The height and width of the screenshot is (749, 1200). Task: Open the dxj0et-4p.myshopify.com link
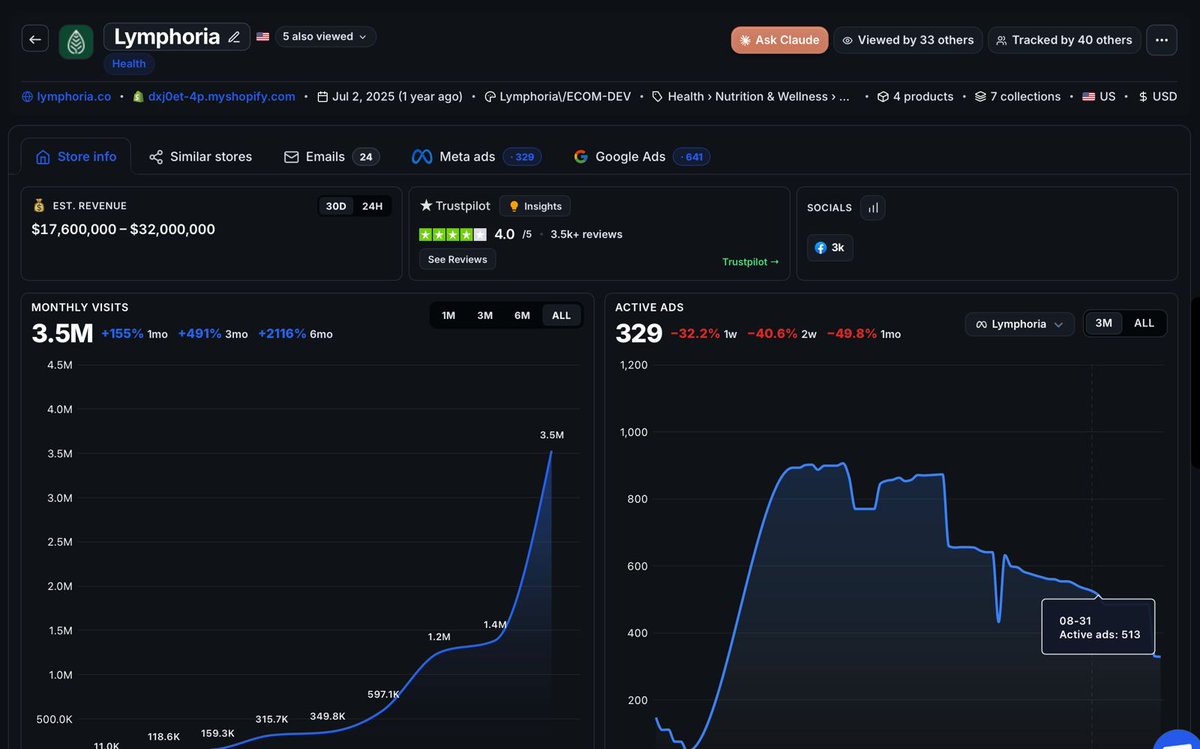[x=214, y=97]
